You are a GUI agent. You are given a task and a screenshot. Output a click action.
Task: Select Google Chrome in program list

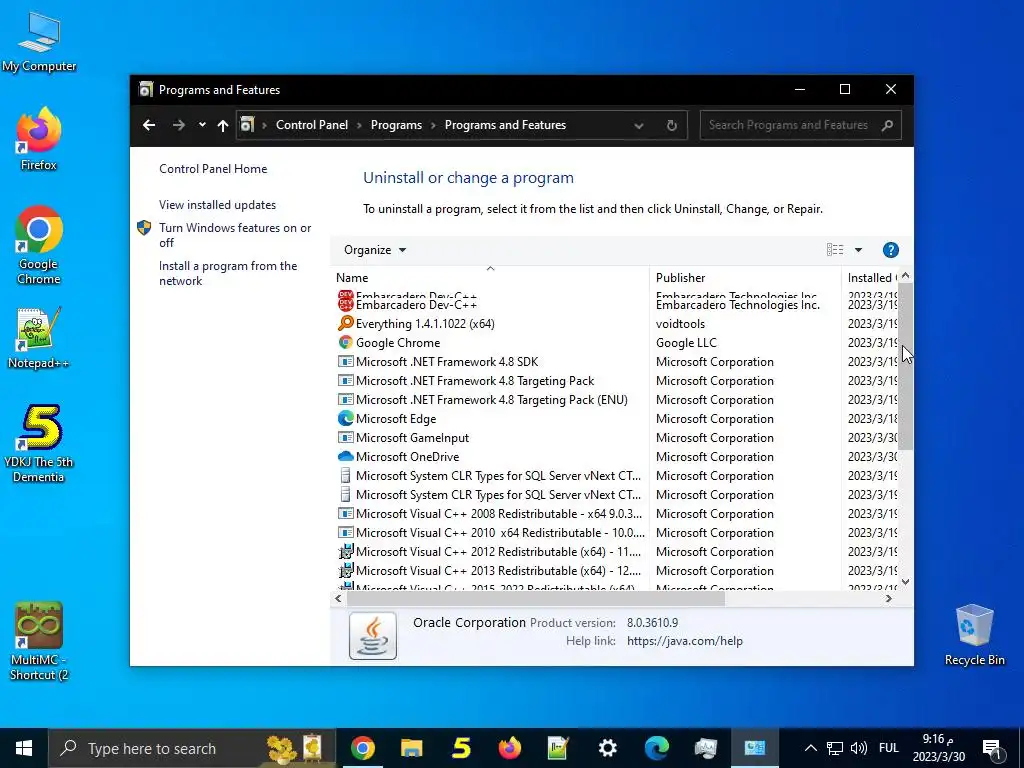click(617, 343)
